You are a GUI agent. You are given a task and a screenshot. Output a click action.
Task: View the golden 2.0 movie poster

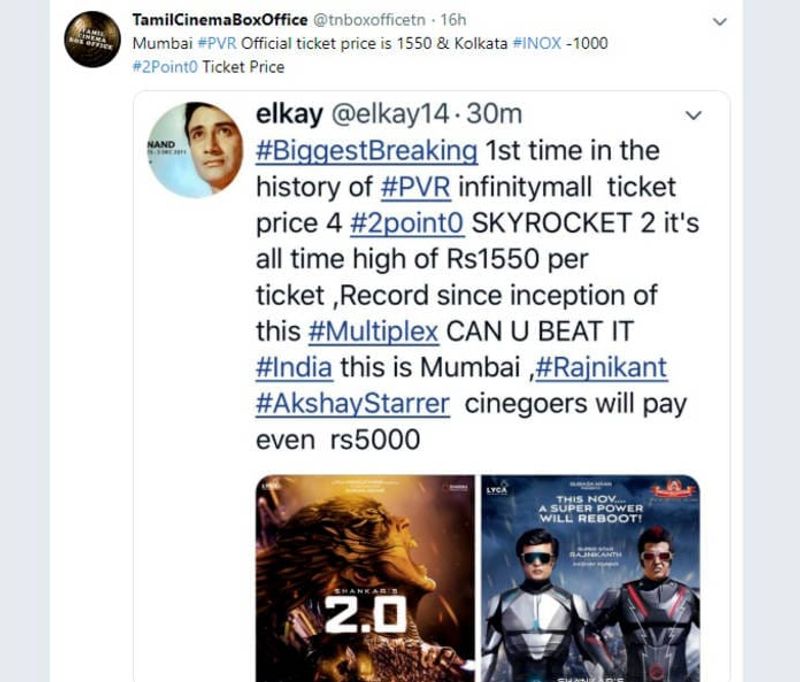pyautogui.click(x=365, y=578)
